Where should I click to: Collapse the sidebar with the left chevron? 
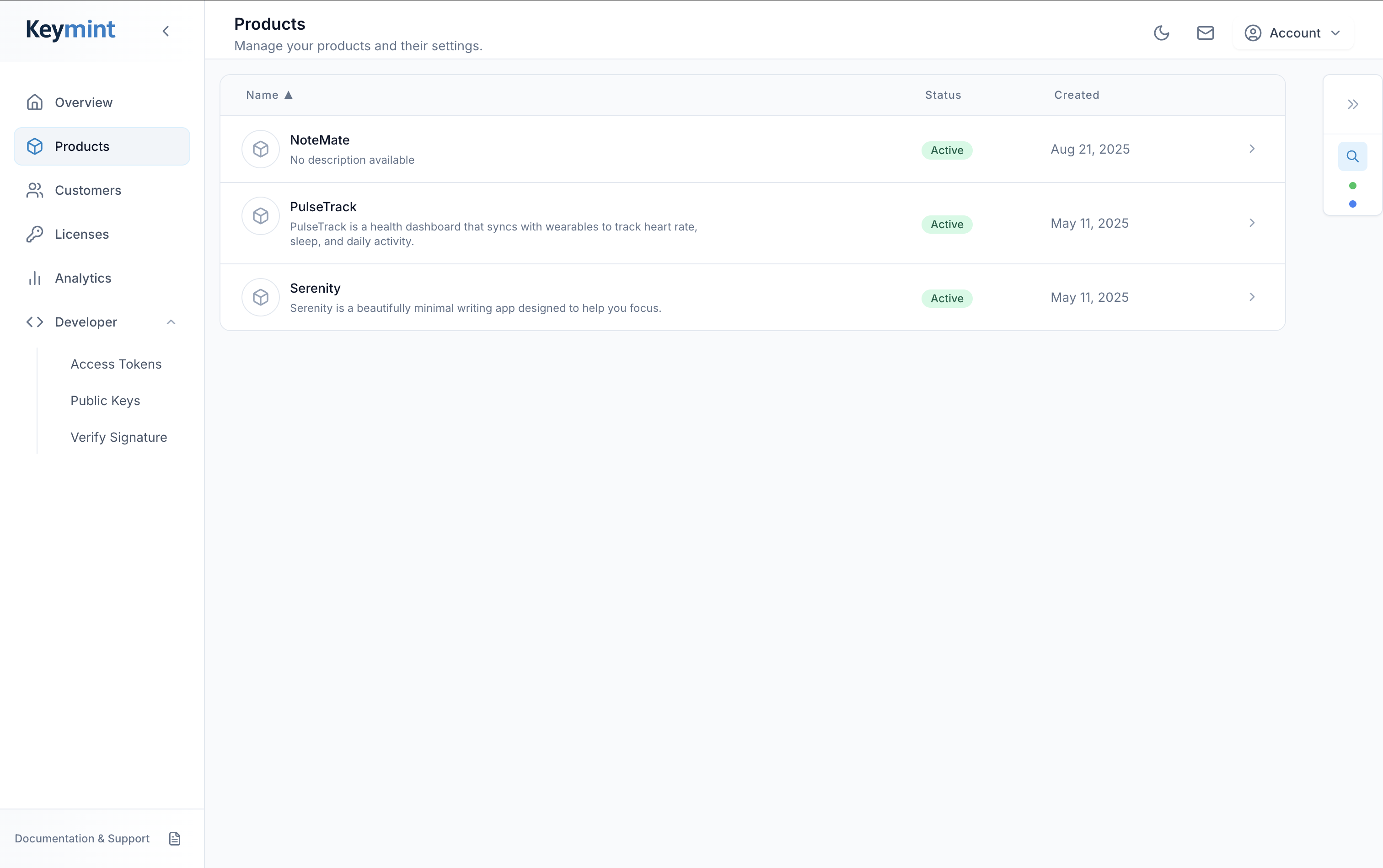[x=166, y=31]
